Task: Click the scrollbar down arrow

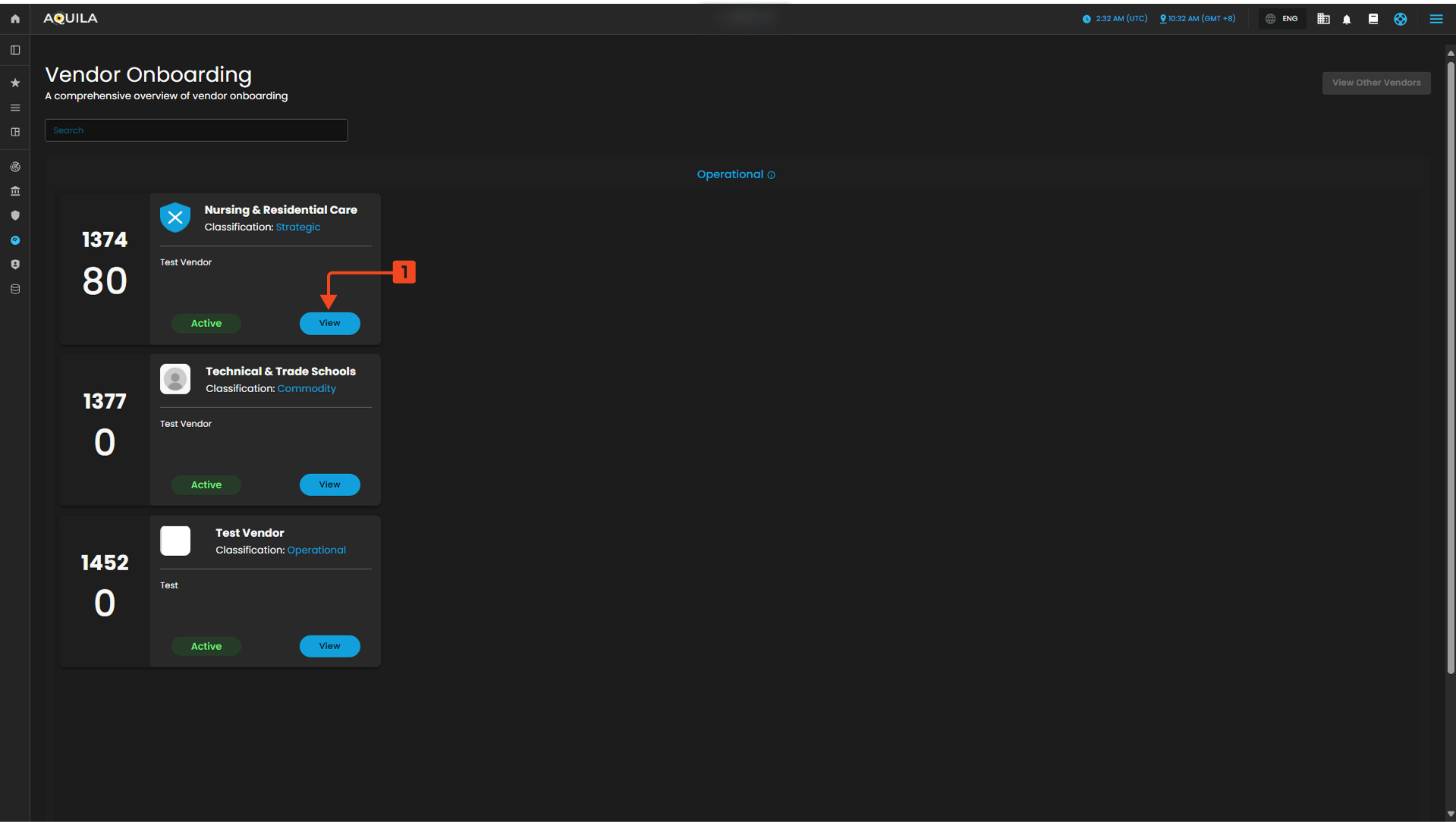Action: [x=1450, y=814]
